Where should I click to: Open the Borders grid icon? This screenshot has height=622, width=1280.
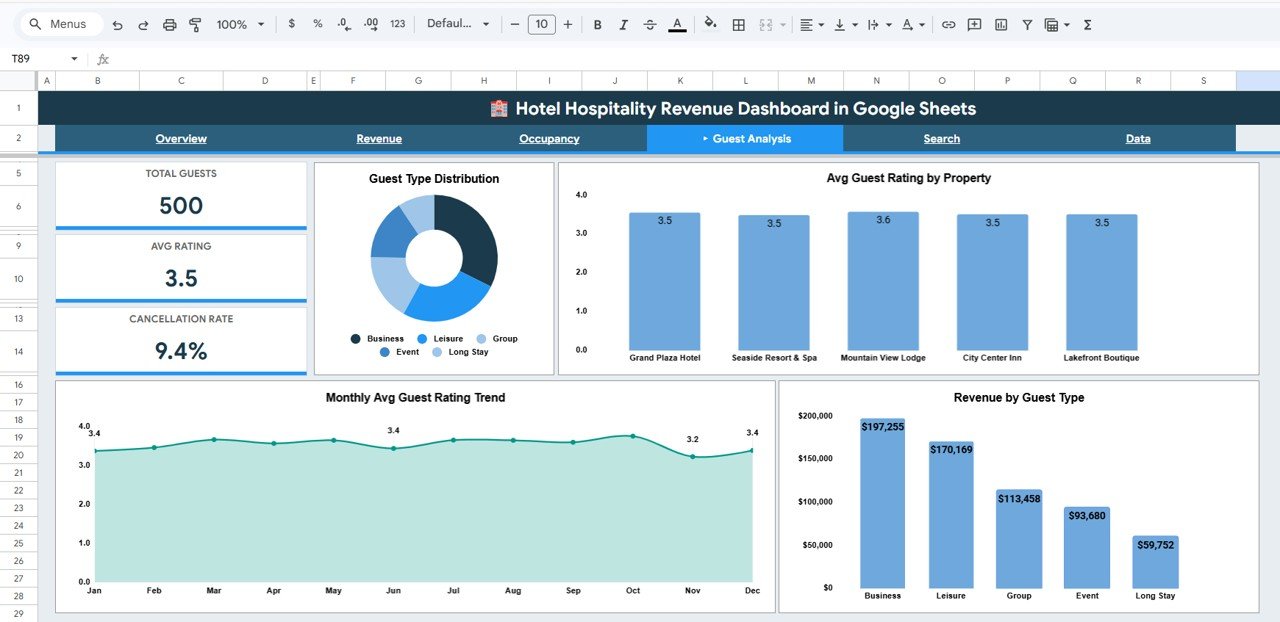739,24
